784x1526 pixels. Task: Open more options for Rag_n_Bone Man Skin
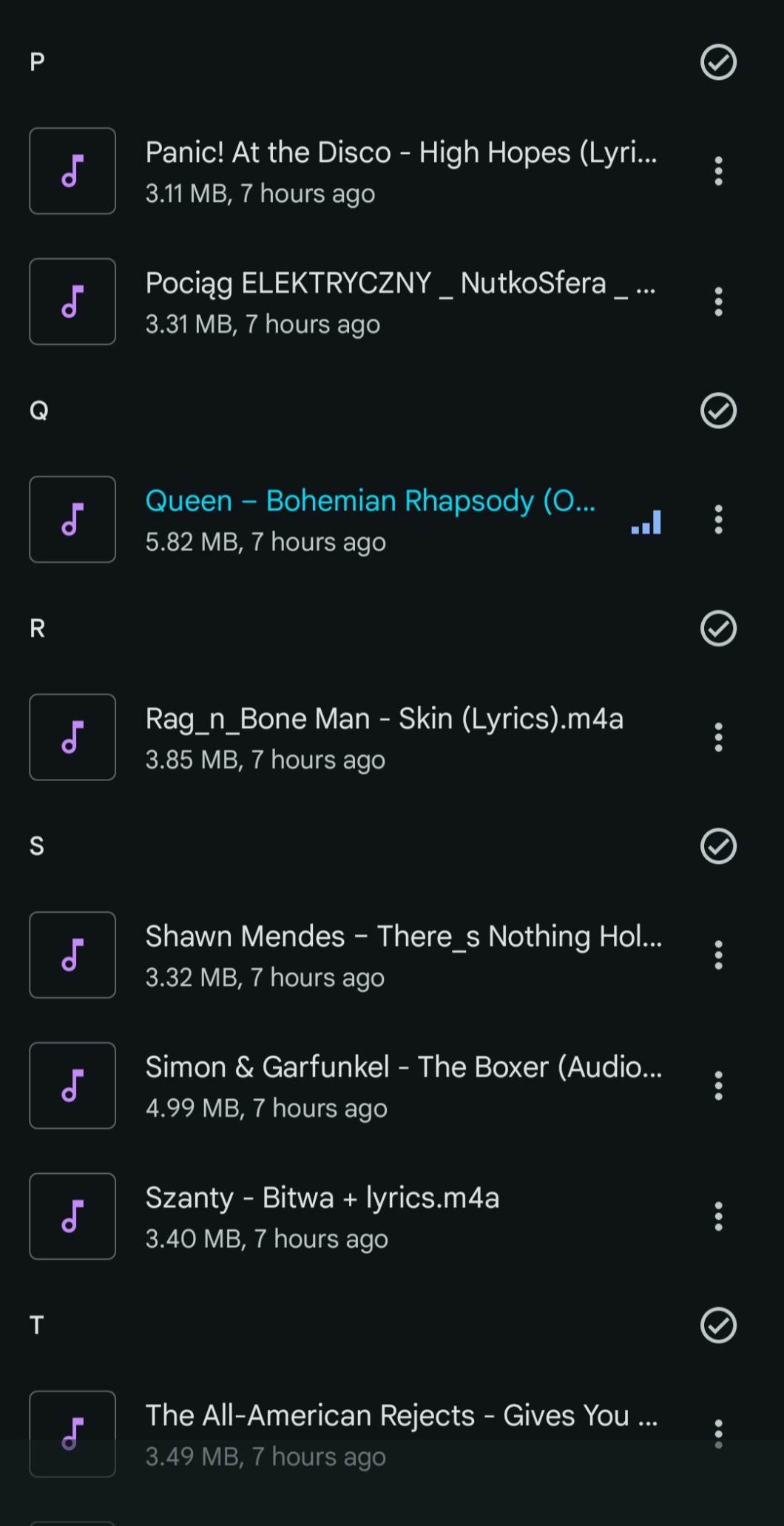pos(718,737)
